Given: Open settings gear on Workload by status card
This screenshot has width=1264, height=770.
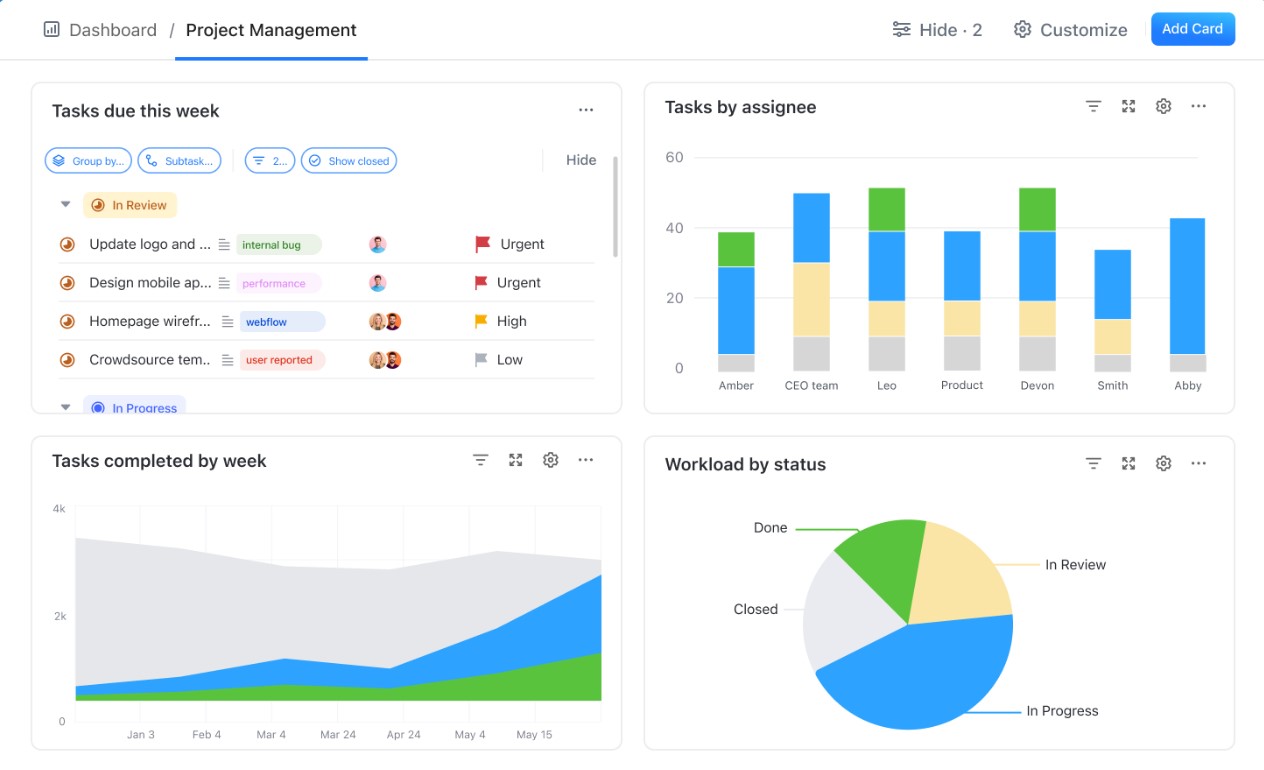Looking at the screenshot, I should [x=1163, y=463].
